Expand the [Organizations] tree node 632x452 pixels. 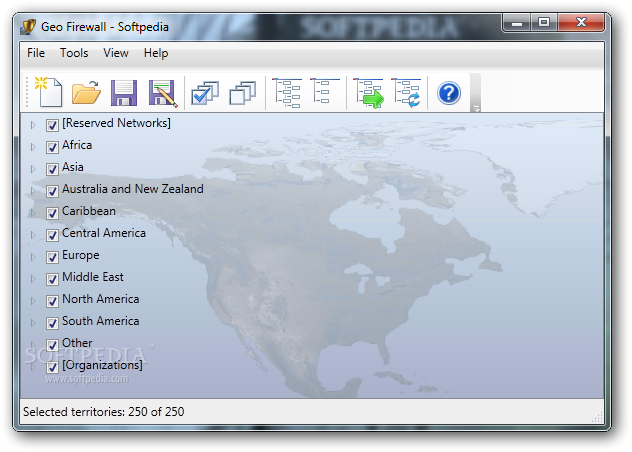click(x=33, y=367)
